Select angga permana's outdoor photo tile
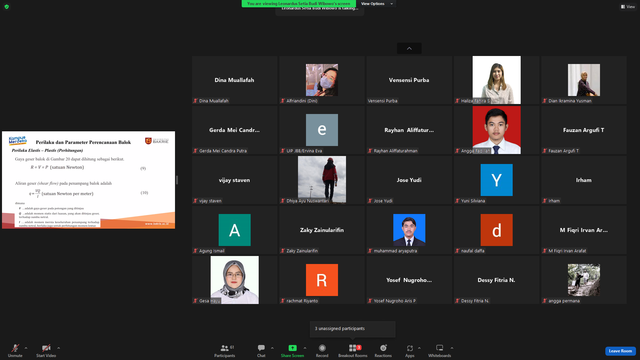Image resolution: width=640 pixels, height=360 pixels. (584, 280)
